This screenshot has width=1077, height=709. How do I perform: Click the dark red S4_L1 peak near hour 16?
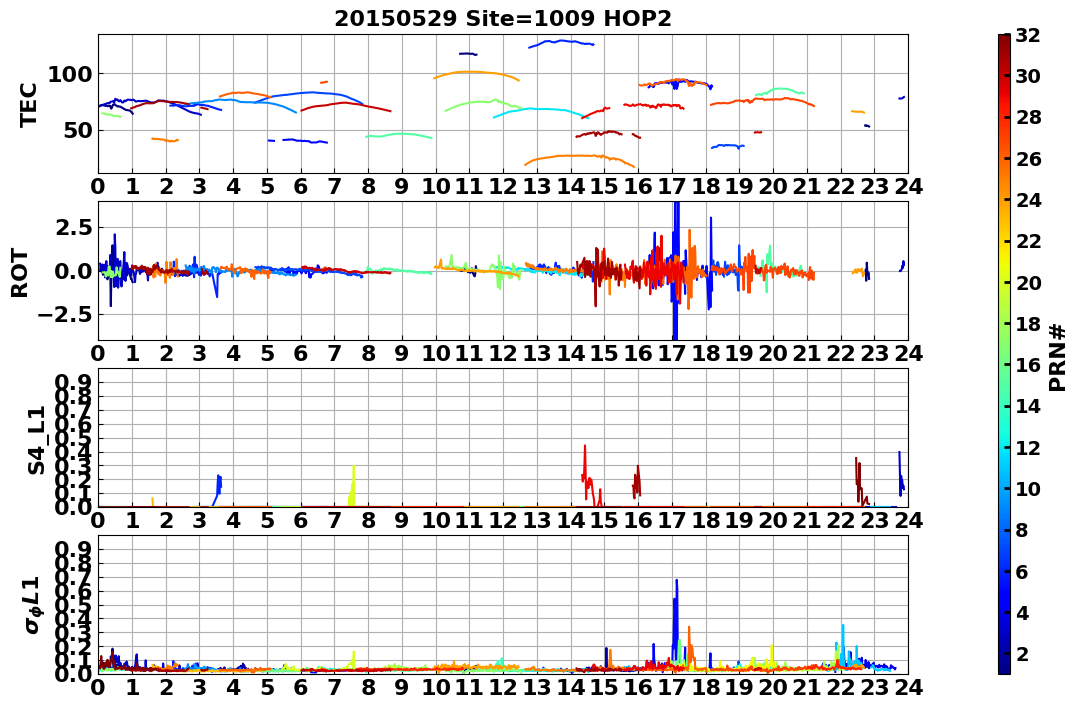tap(637, 481)
